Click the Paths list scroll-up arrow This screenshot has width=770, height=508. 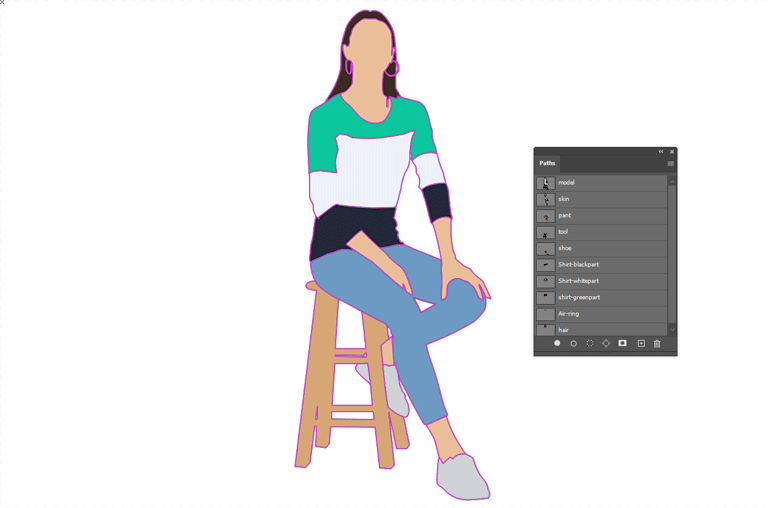click(672, 182)
